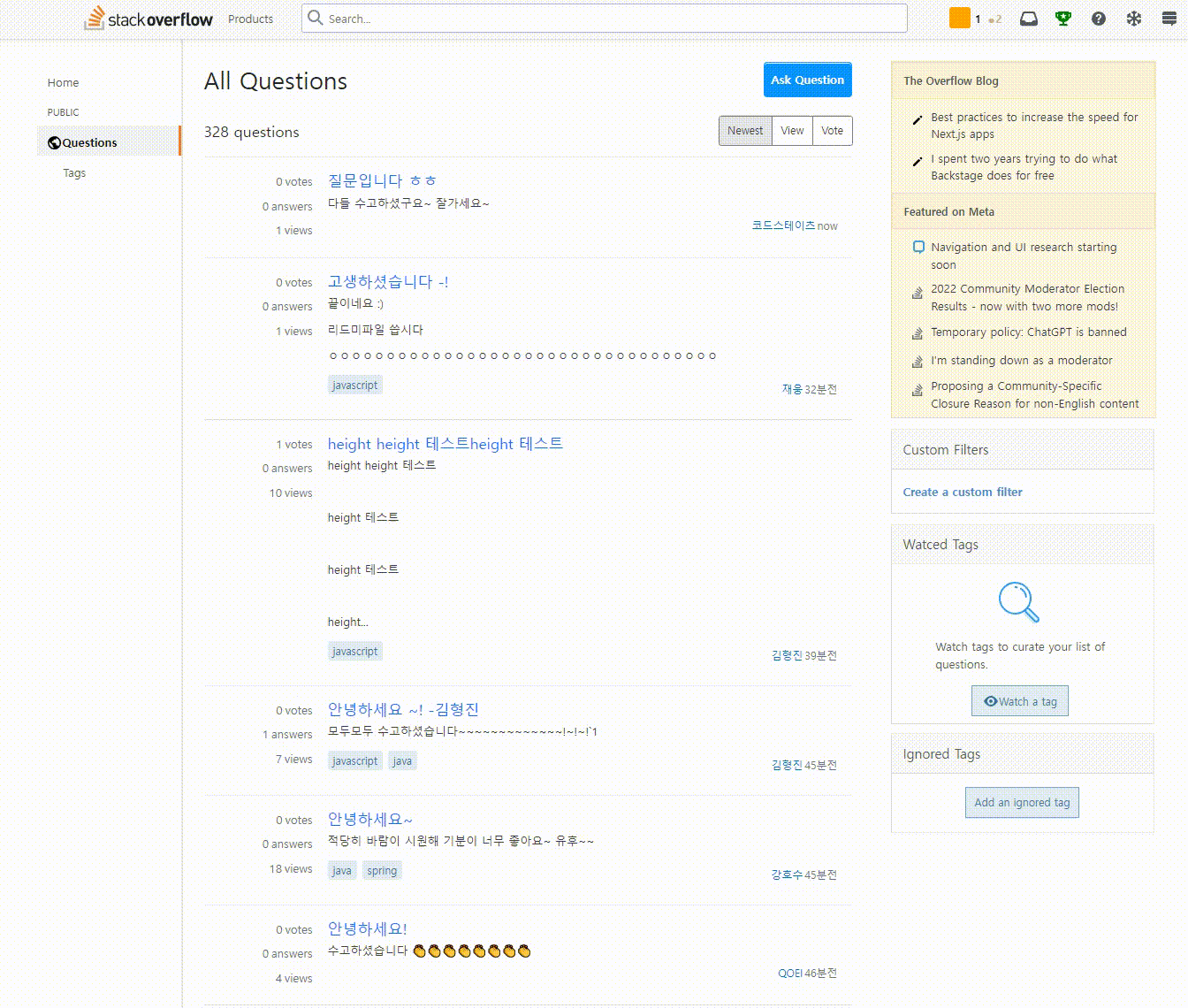Open the orange user avatar in header
This screenshot has width=1188, height=1008.
(960, 18)
